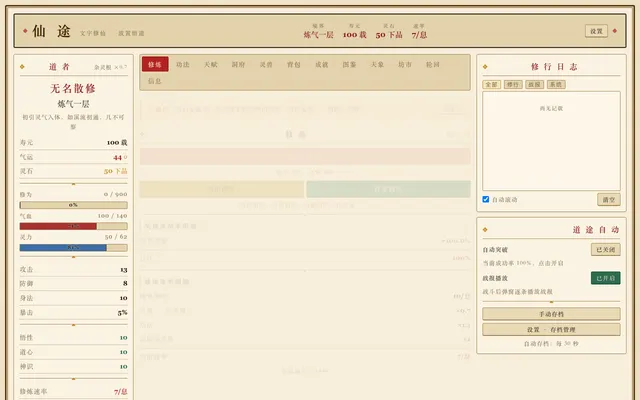This screenshot has width=640, height=400.
Task: Click the 无名散修 character name
Action: pyautogui.click(x=73, y=88)
